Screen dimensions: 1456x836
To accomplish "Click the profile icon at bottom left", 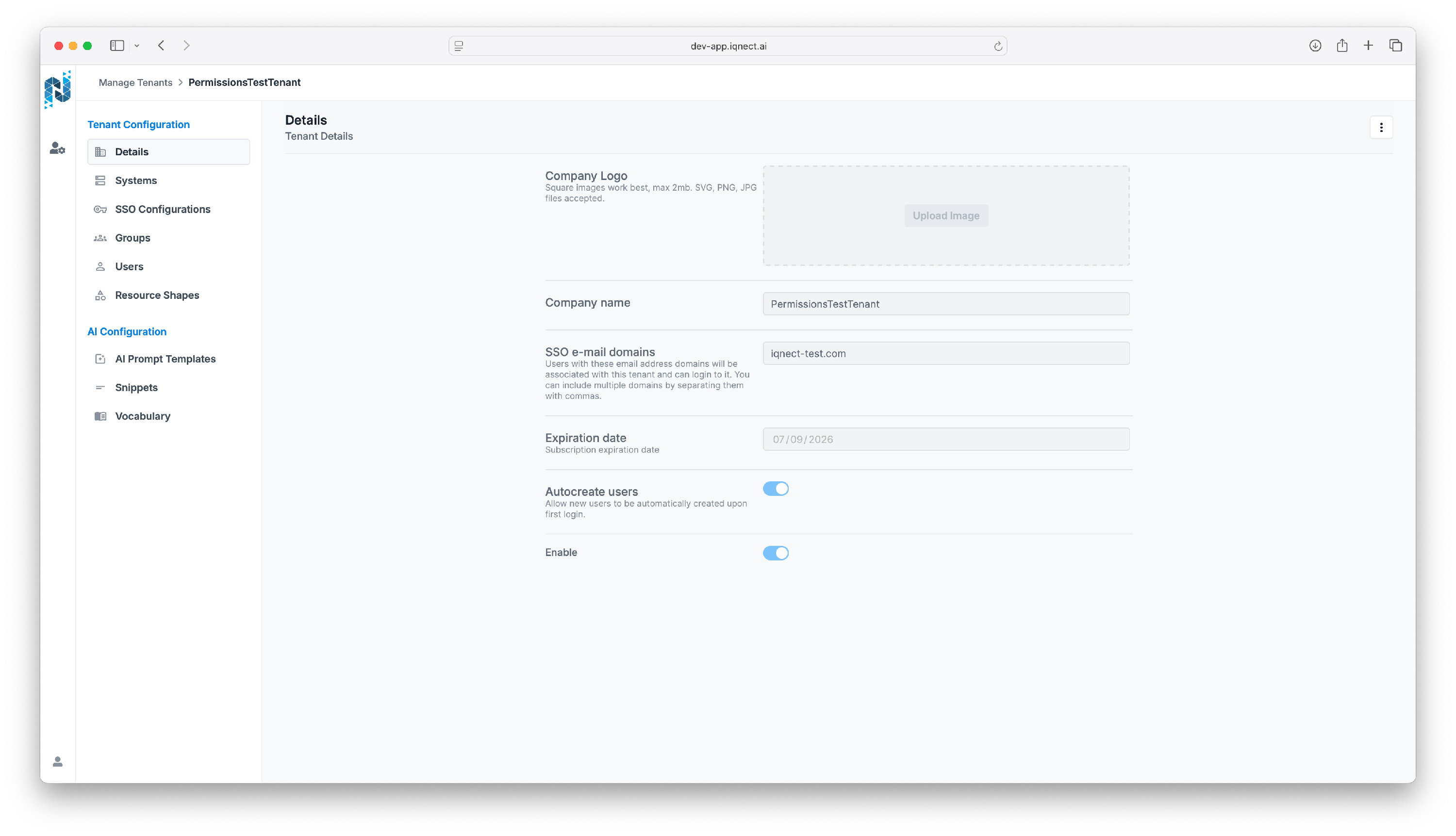I will point(57,761).
